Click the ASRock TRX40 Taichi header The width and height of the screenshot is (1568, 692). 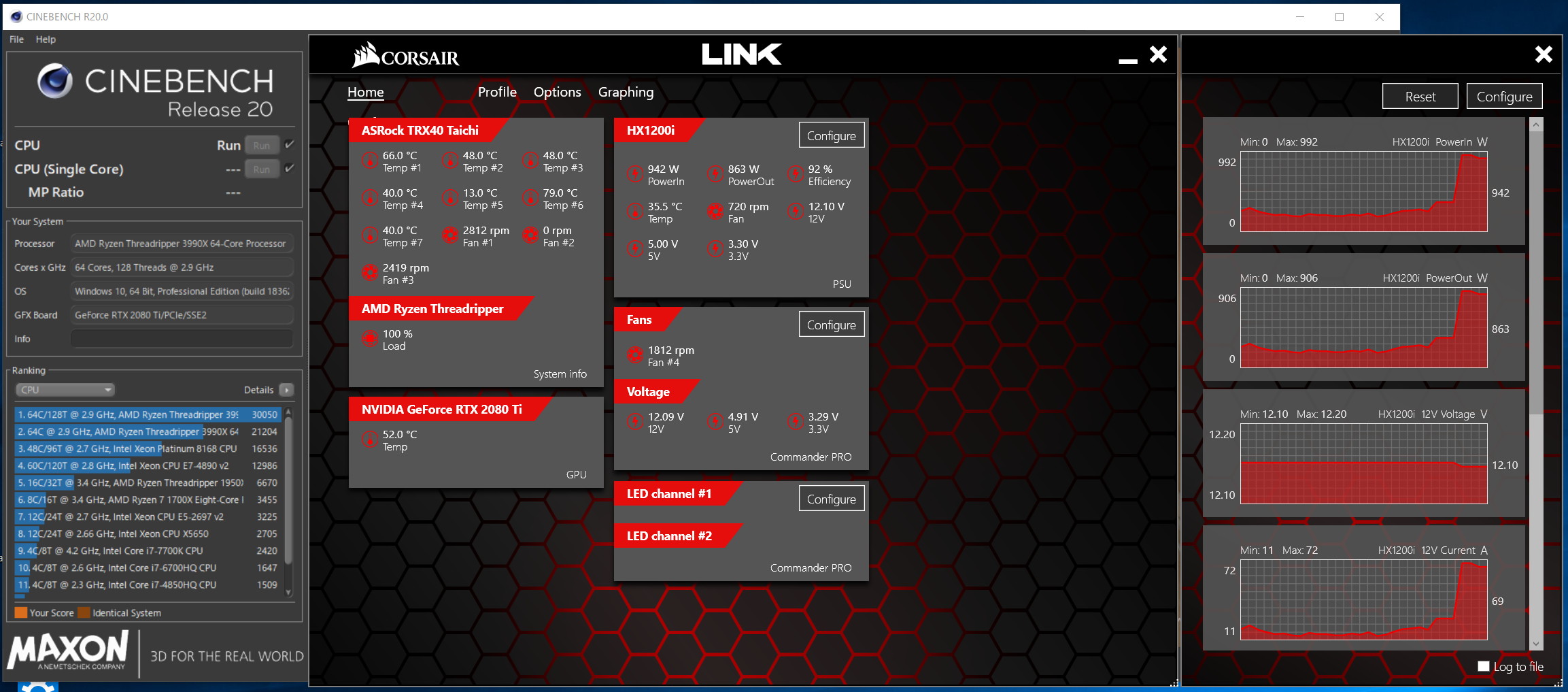coord(420,130)
